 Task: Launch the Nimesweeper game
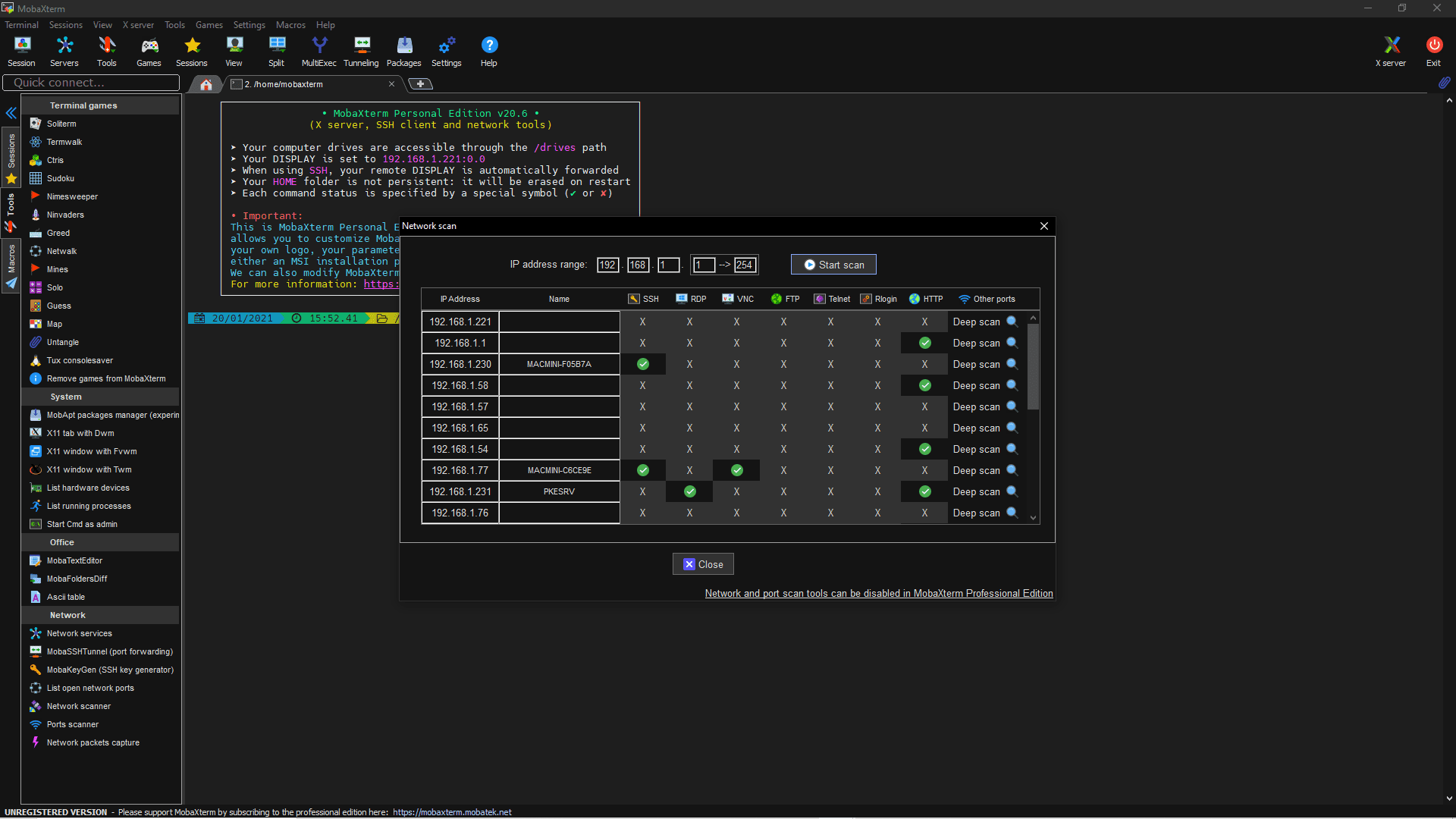71,196
